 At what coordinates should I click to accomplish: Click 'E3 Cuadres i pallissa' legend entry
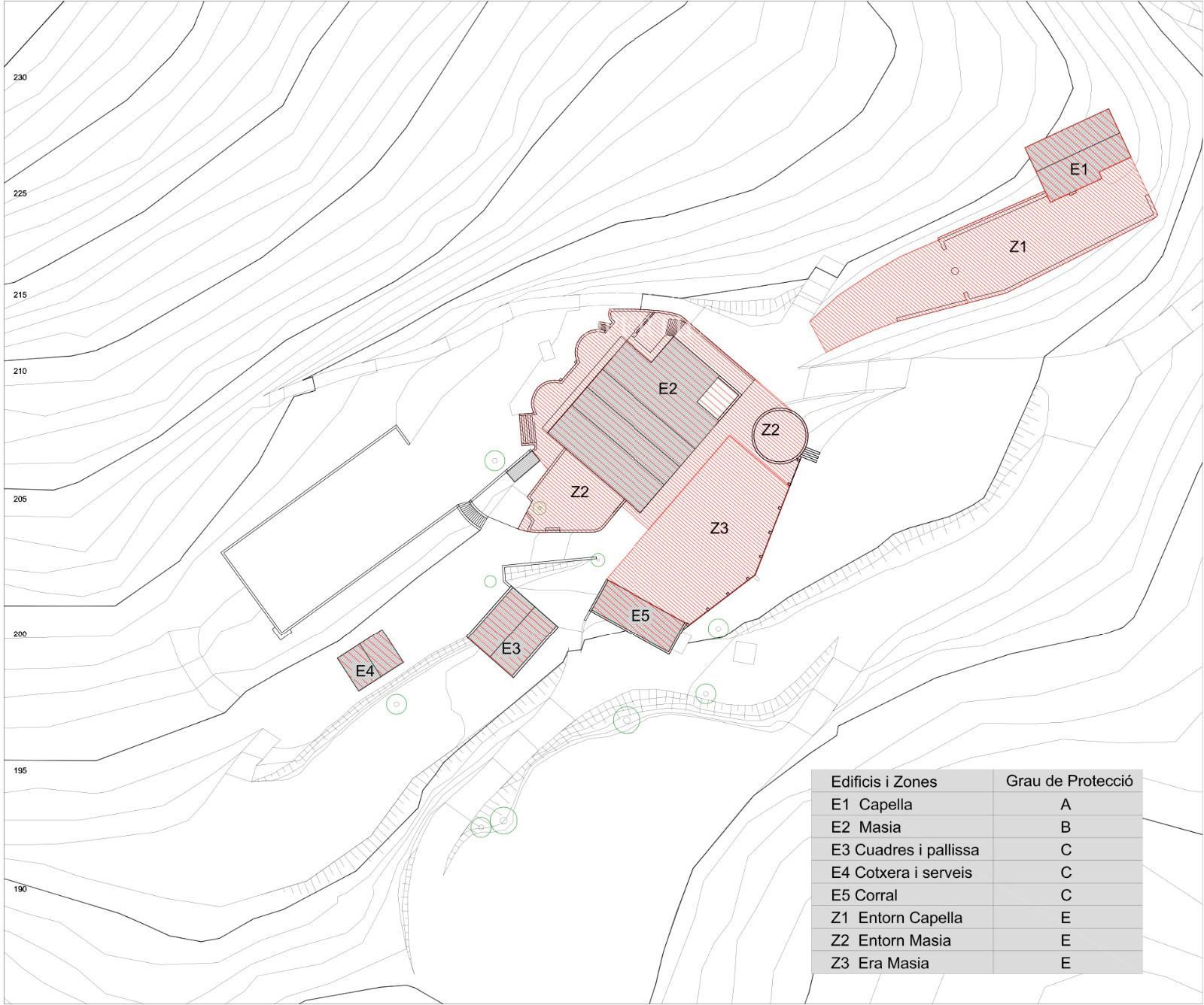[905, 850]
